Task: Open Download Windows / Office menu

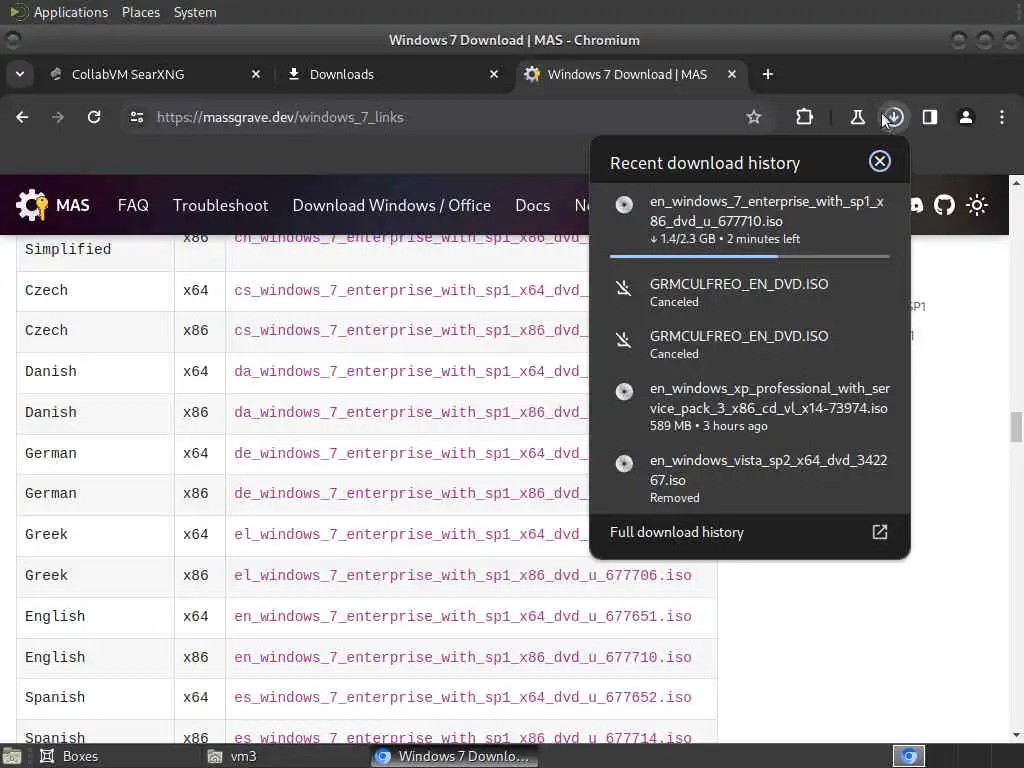Action: coord(392,205)
